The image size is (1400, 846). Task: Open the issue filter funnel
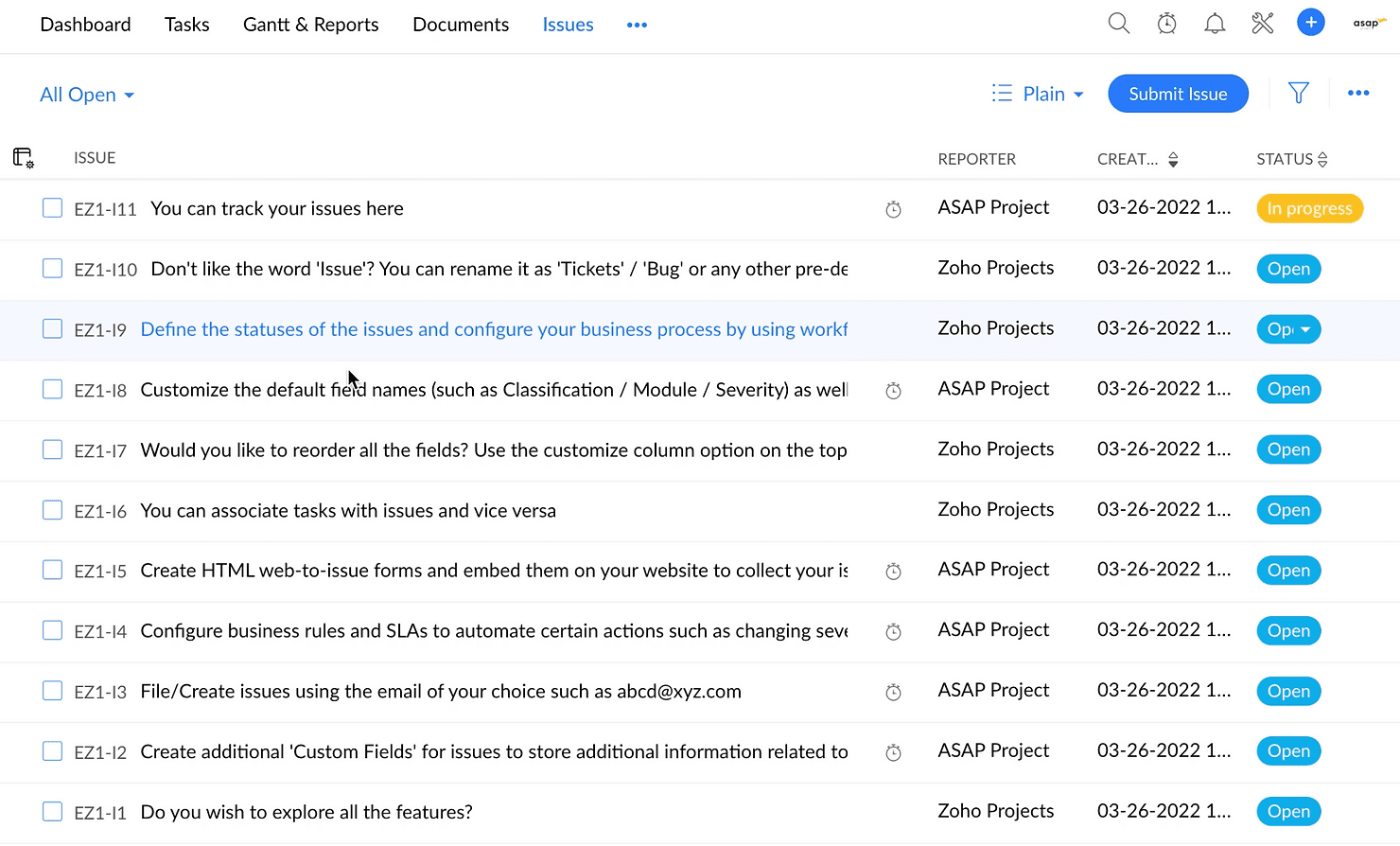[1299, 93]
